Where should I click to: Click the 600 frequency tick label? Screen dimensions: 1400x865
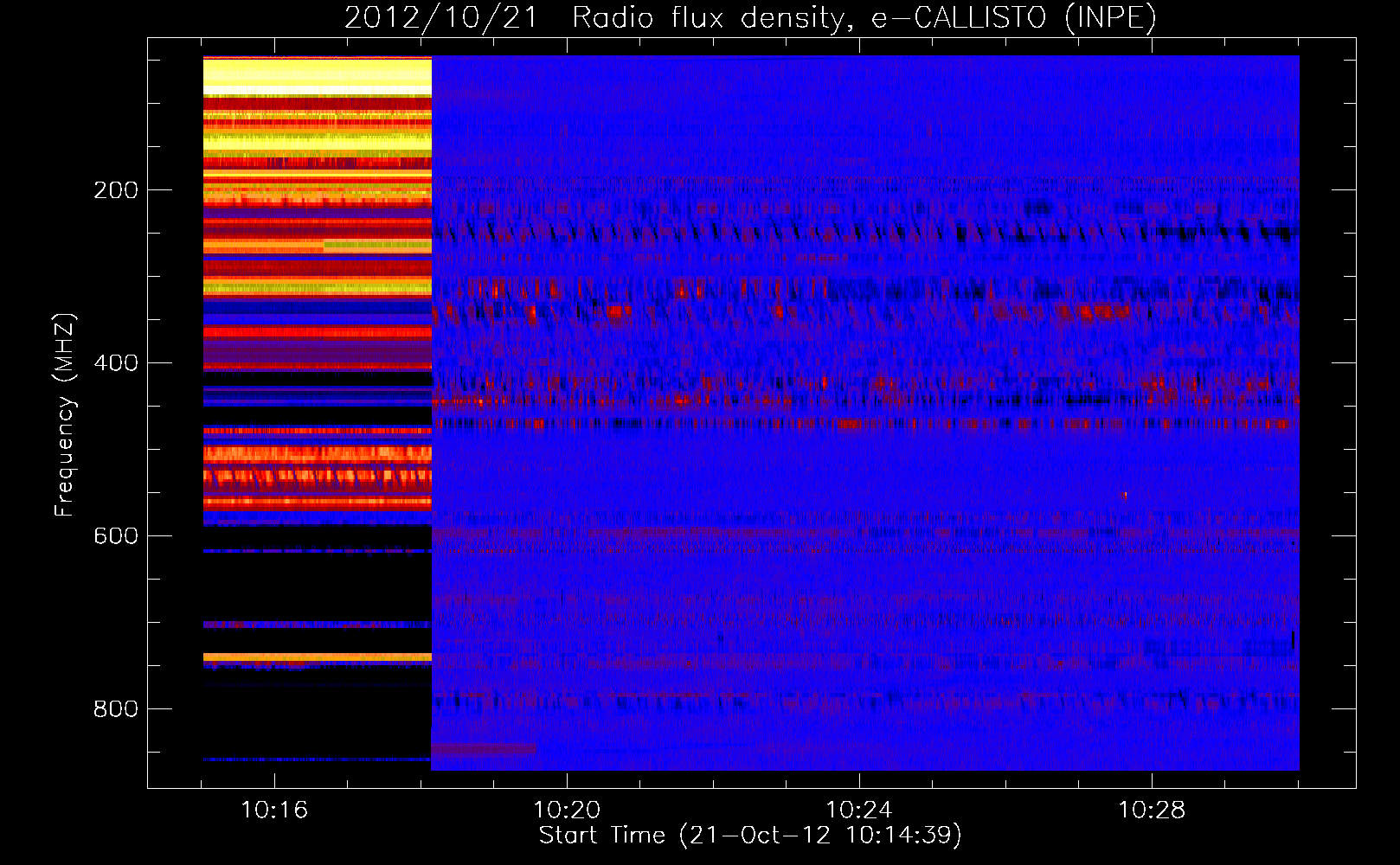(116, 536)
